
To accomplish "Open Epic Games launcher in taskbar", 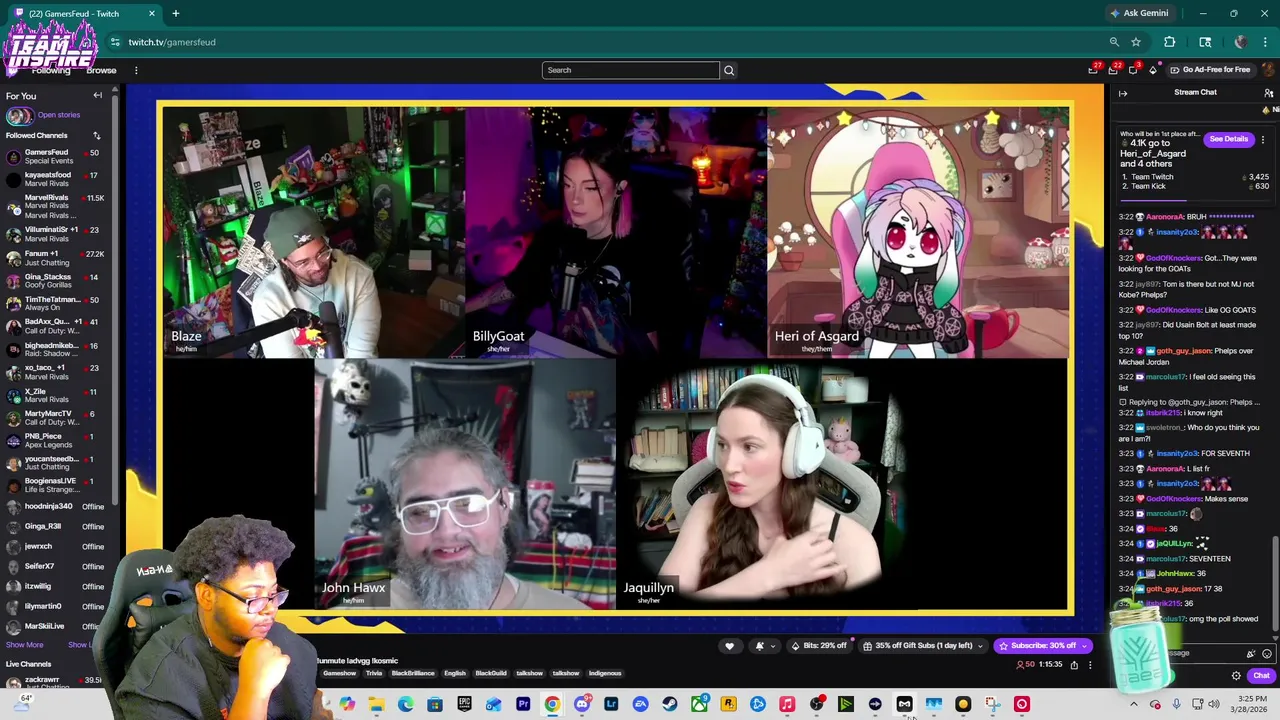I will pos(464,705).
